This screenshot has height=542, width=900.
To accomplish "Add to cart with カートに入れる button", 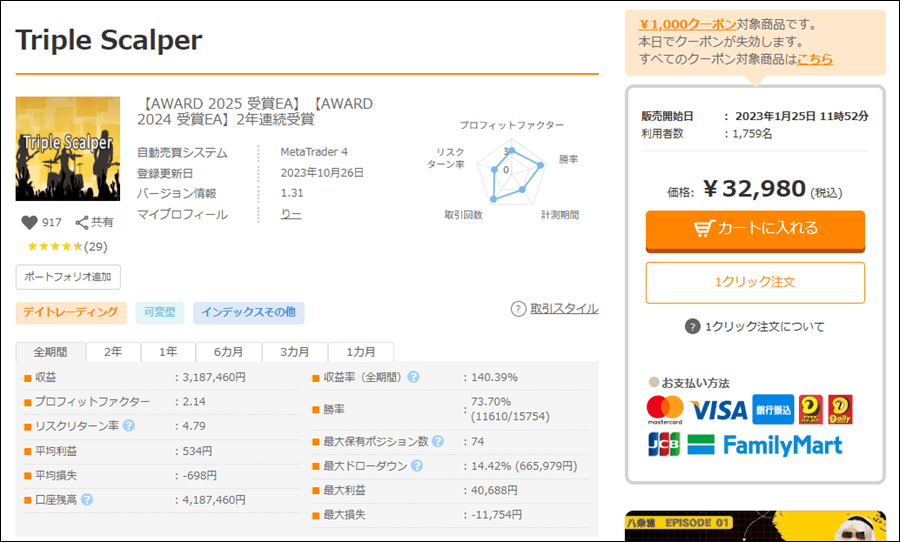I will click(755, 229).
